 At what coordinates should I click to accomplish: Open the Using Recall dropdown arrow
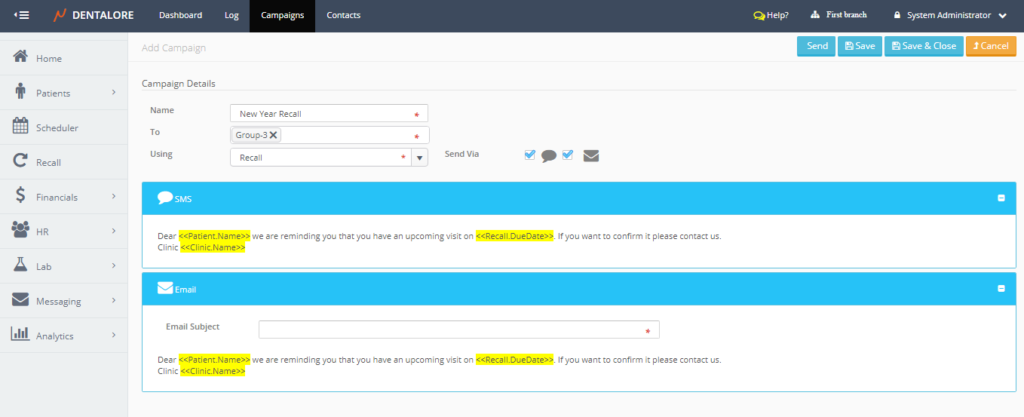click(420, 157)
